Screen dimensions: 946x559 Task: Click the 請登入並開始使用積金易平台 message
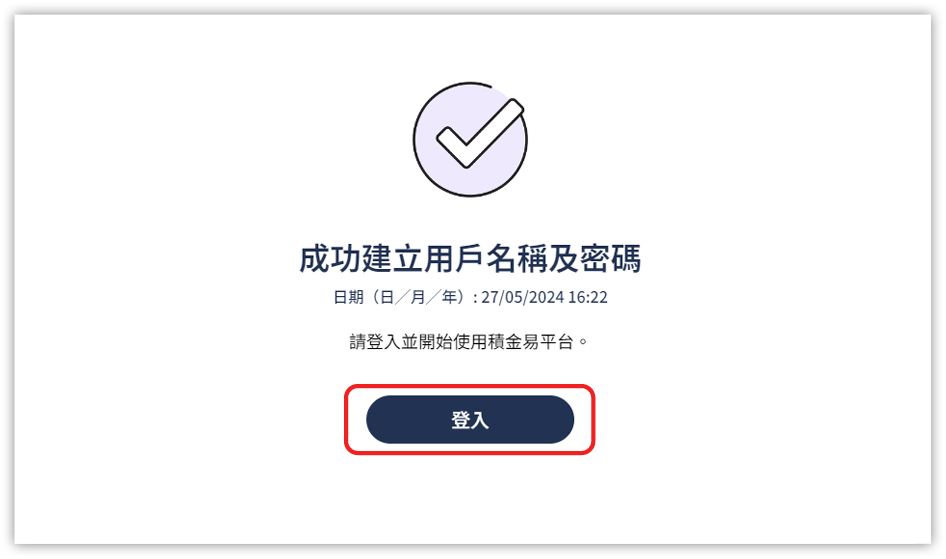point(469,342)
